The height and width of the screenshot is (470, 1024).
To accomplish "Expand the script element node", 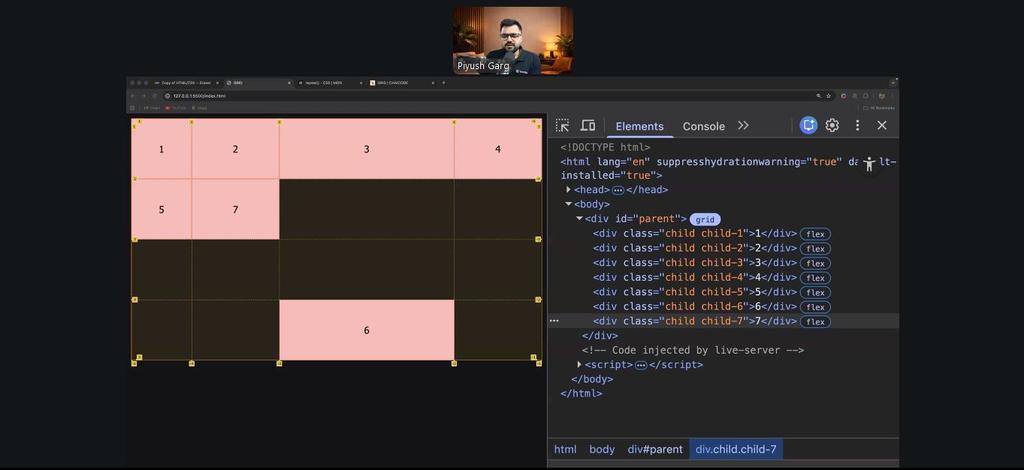I will coord(579,364).
